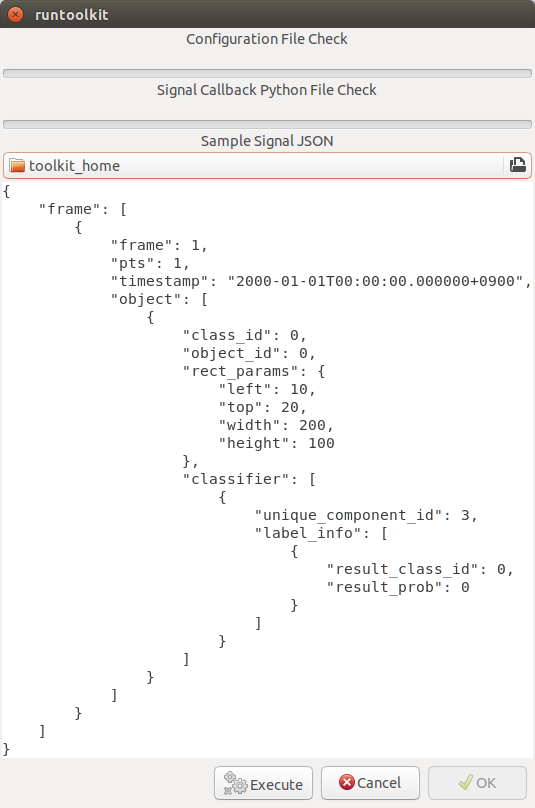
Task: Close the runtoolkit window
Action: pyautogui.click(x=15, y=14)
